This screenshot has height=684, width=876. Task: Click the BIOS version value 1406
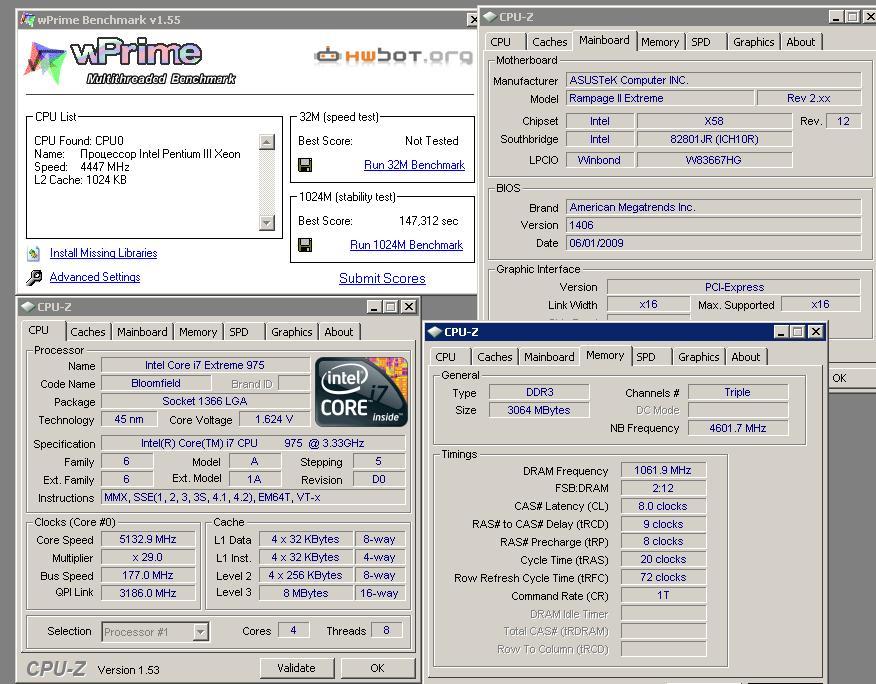coord(714,225)
